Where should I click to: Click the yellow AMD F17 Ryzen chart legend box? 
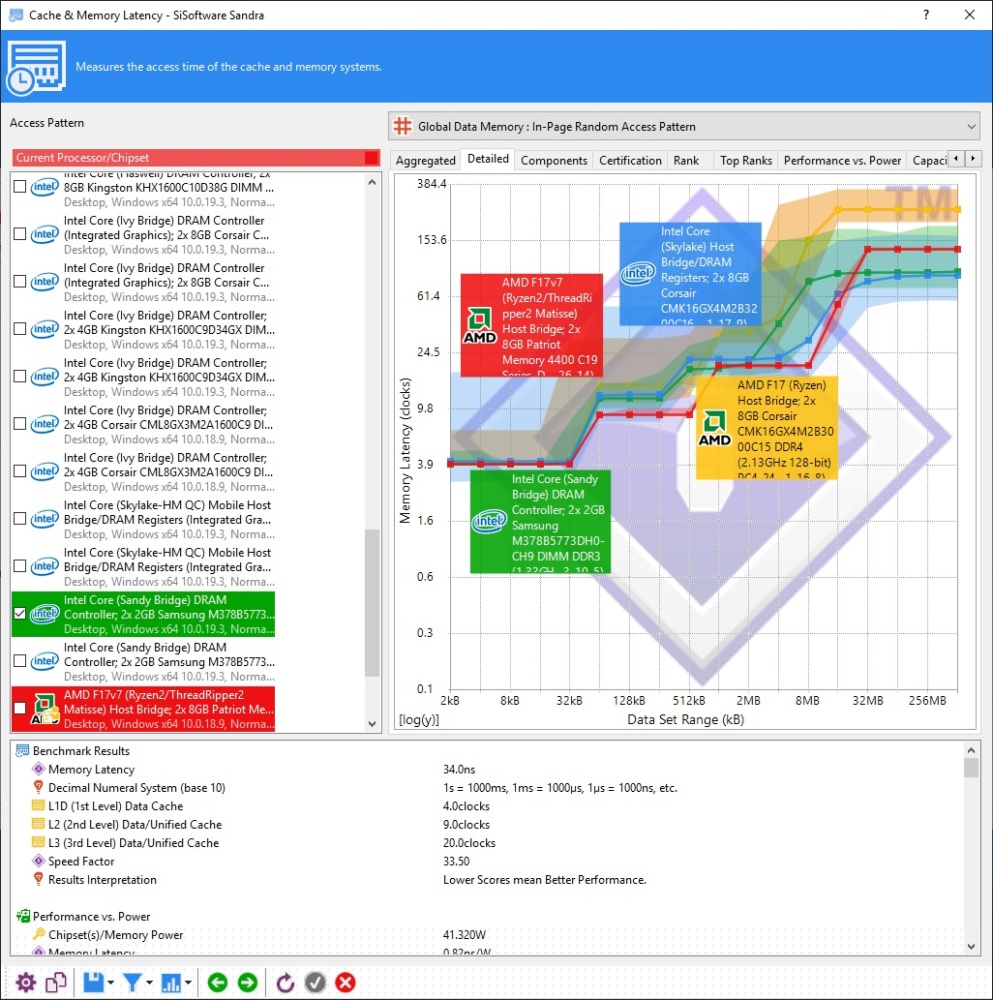pos(767,427)
